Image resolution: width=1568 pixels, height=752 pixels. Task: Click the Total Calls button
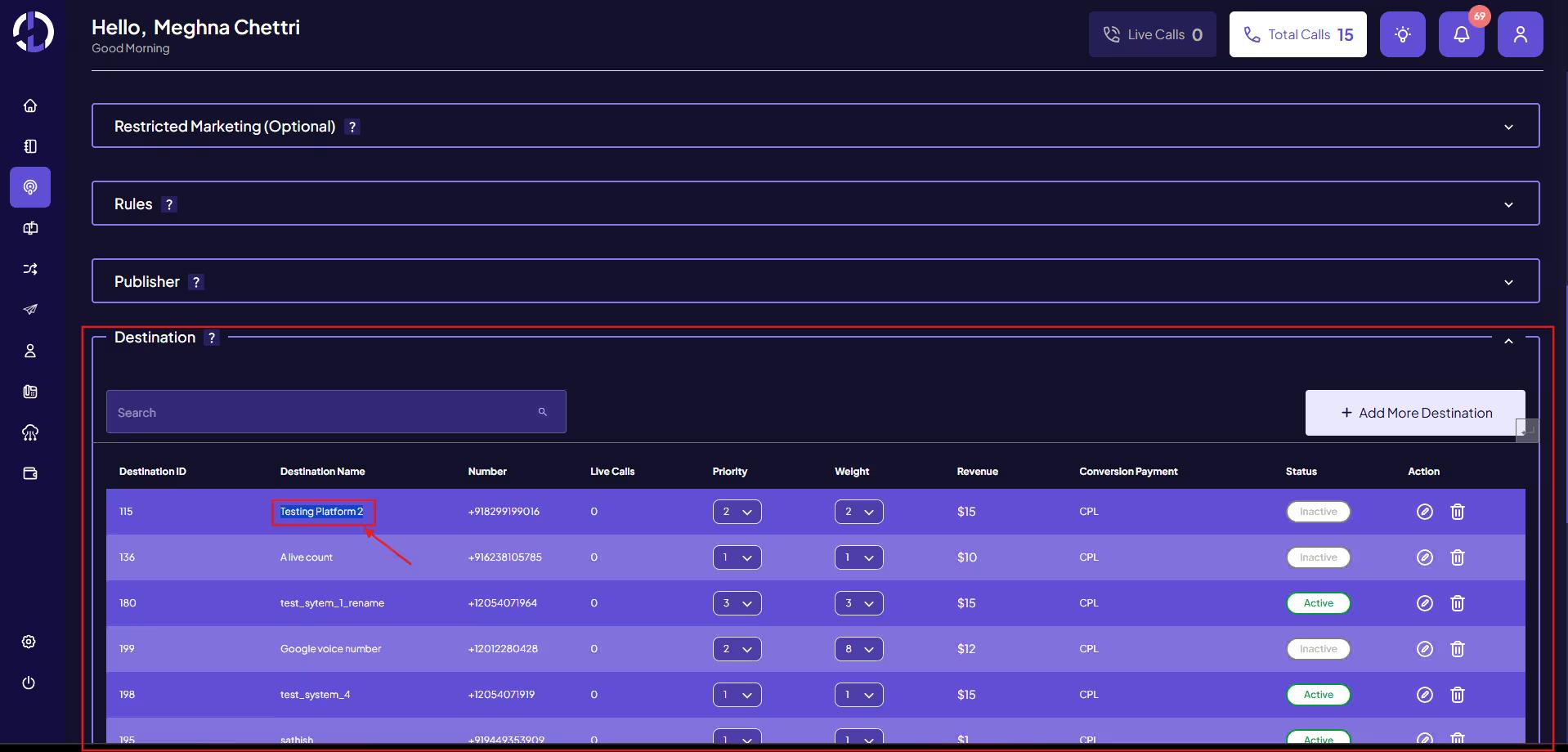point(1297,34)
